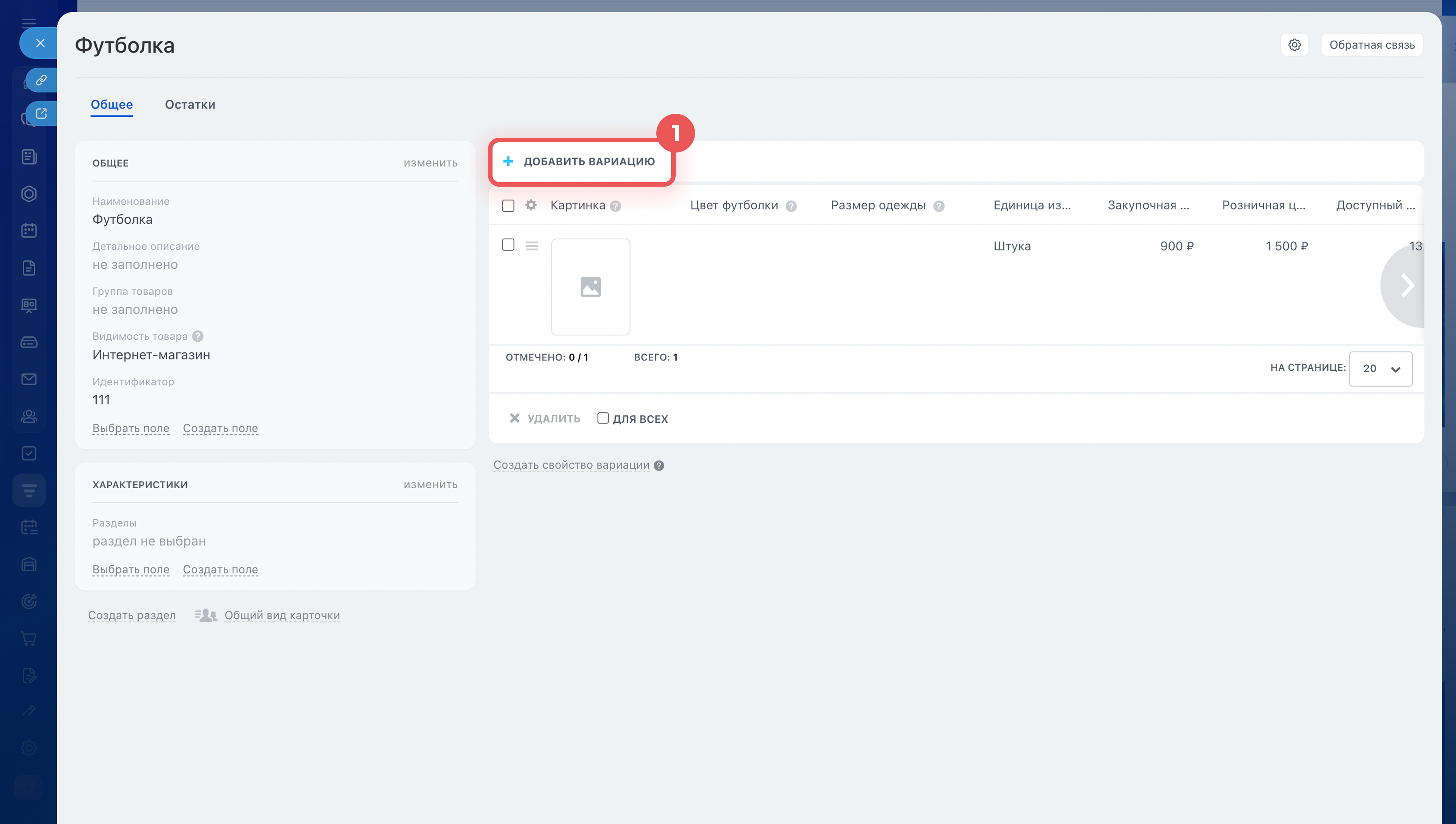Viewport: 1456px width, 824px height.
Task: Toggle select-all checkbox in table header
Action: point(508,206)
